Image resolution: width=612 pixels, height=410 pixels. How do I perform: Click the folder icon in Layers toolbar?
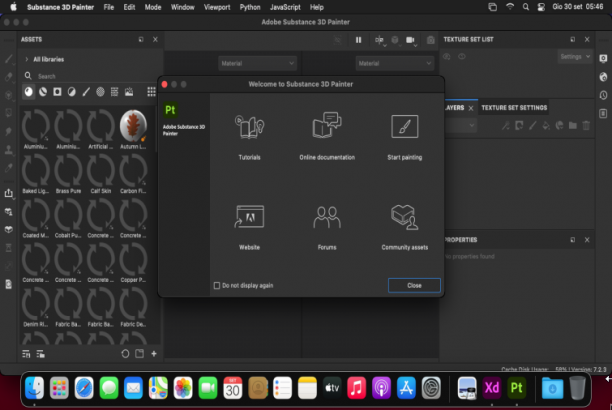click(x=573, y=125)
